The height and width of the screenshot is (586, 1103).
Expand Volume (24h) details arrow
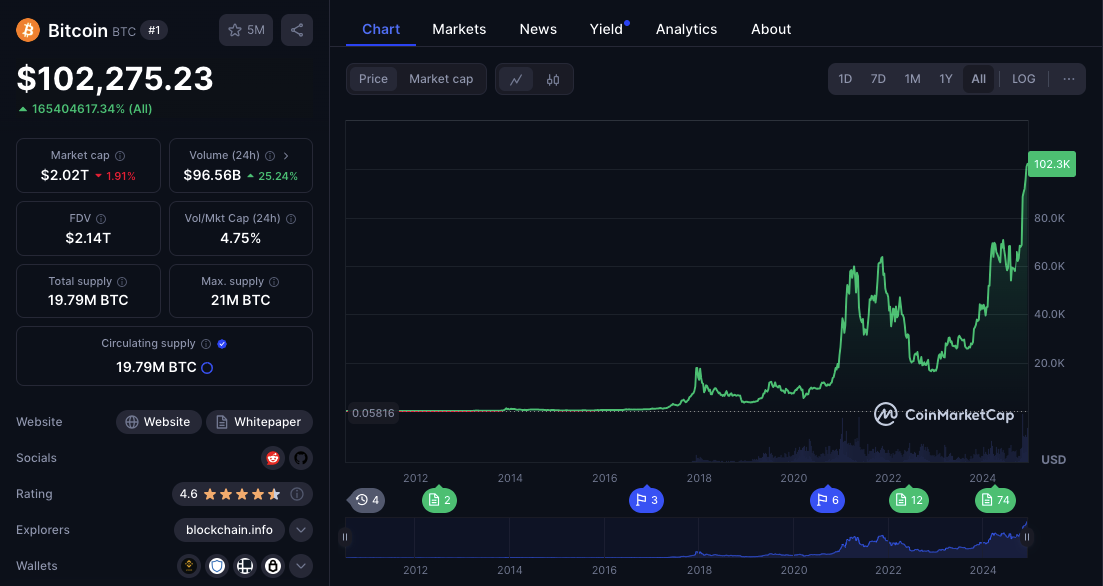coord(286,156)
